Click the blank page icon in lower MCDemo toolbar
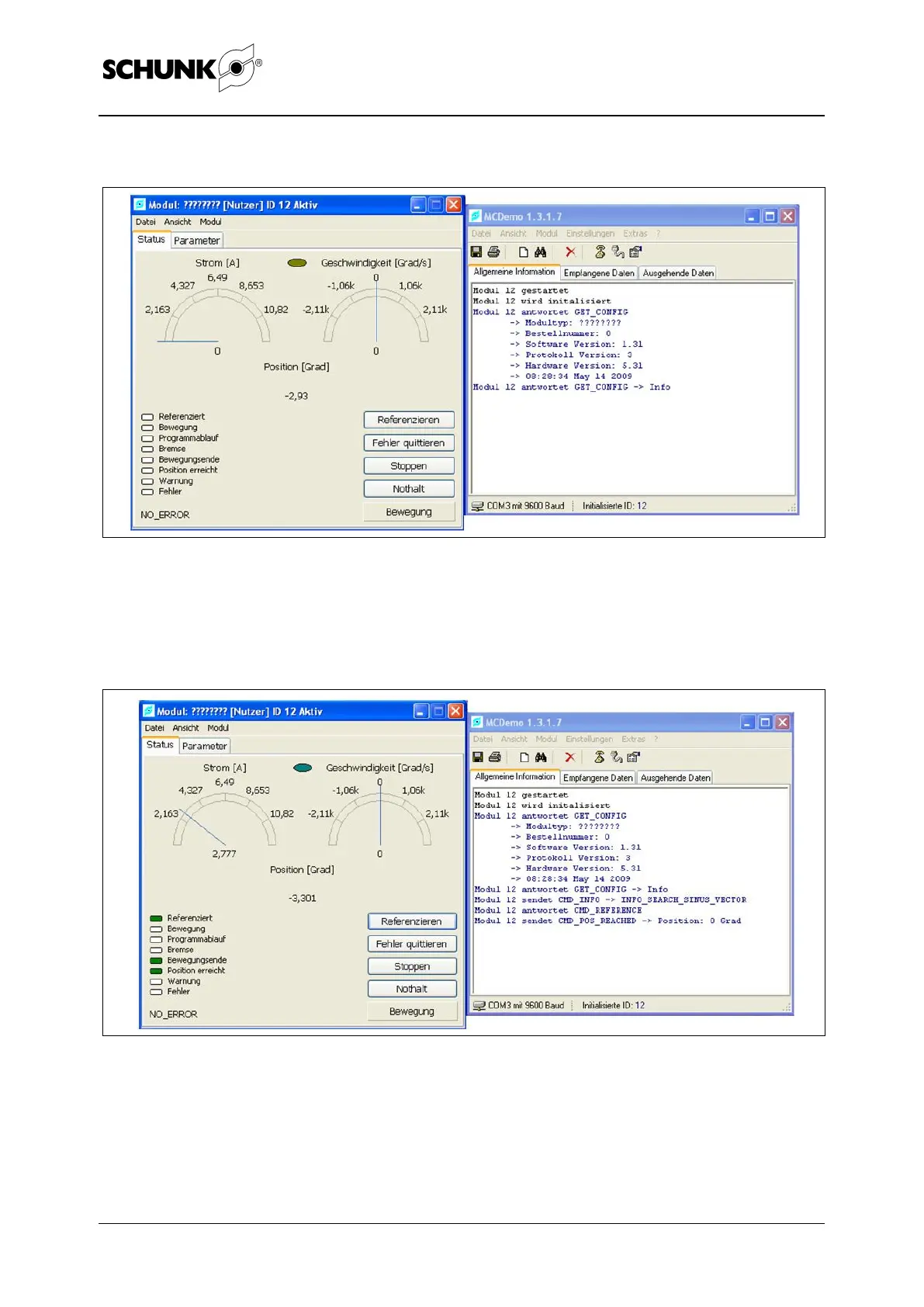 (524, 758)
